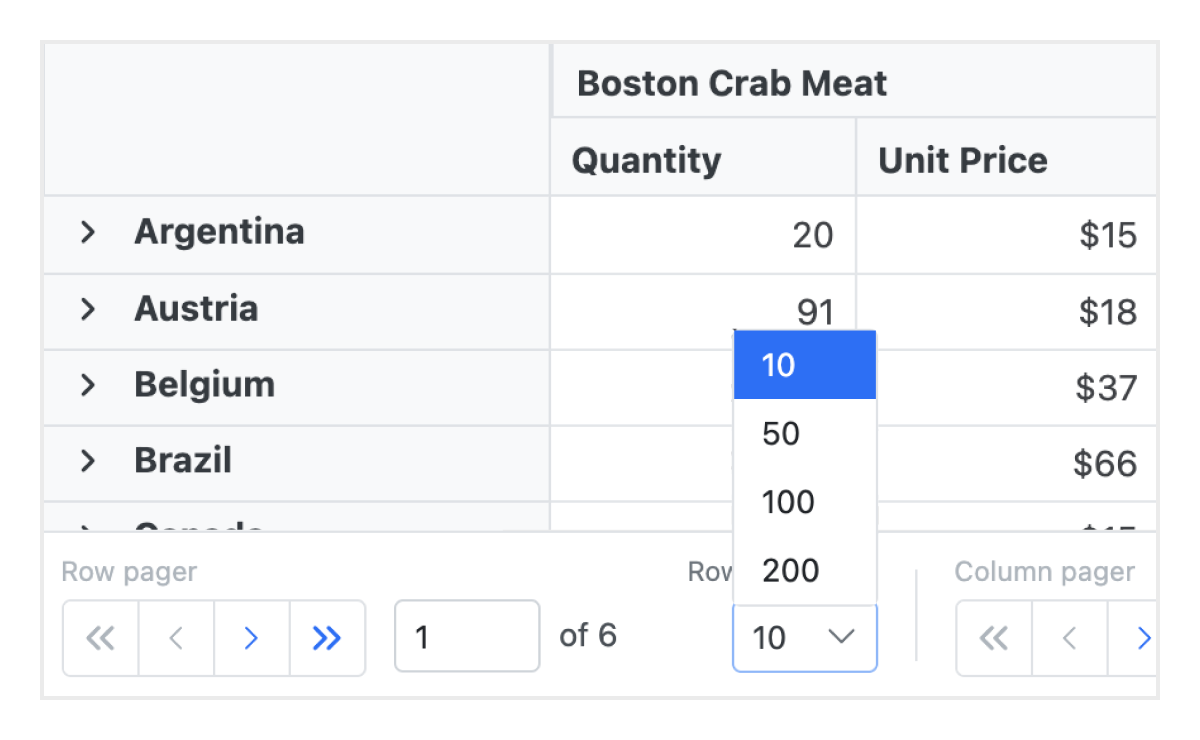Go to first page in row pager
The height and width of the screenshot is (740, 1200).
(100, 638)
